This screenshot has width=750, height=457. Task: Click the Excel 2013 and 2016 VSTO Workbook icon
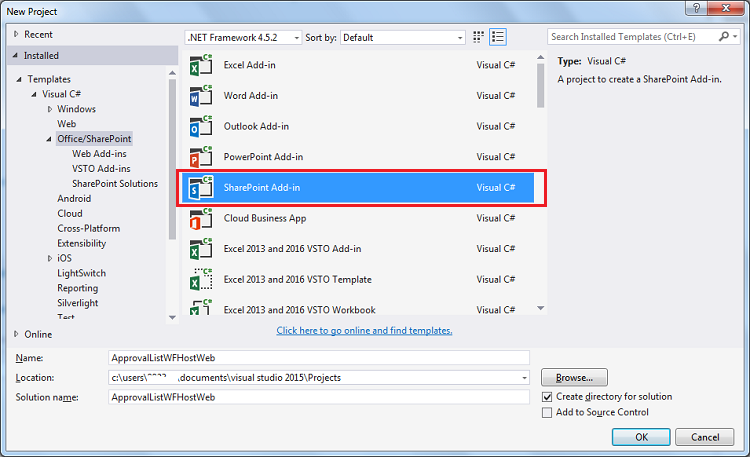click(200, 307)
